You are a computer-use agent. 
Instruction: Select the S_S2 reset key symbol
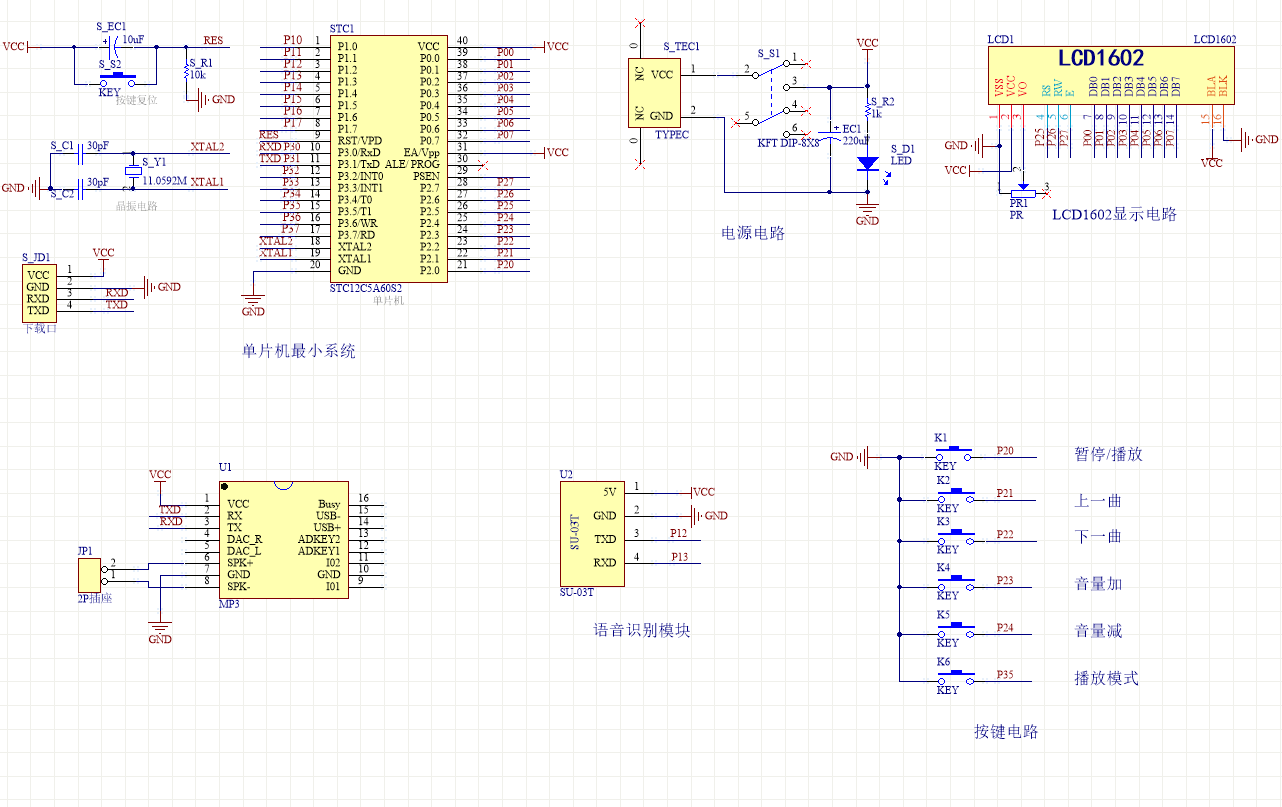[x=116, y=78]
